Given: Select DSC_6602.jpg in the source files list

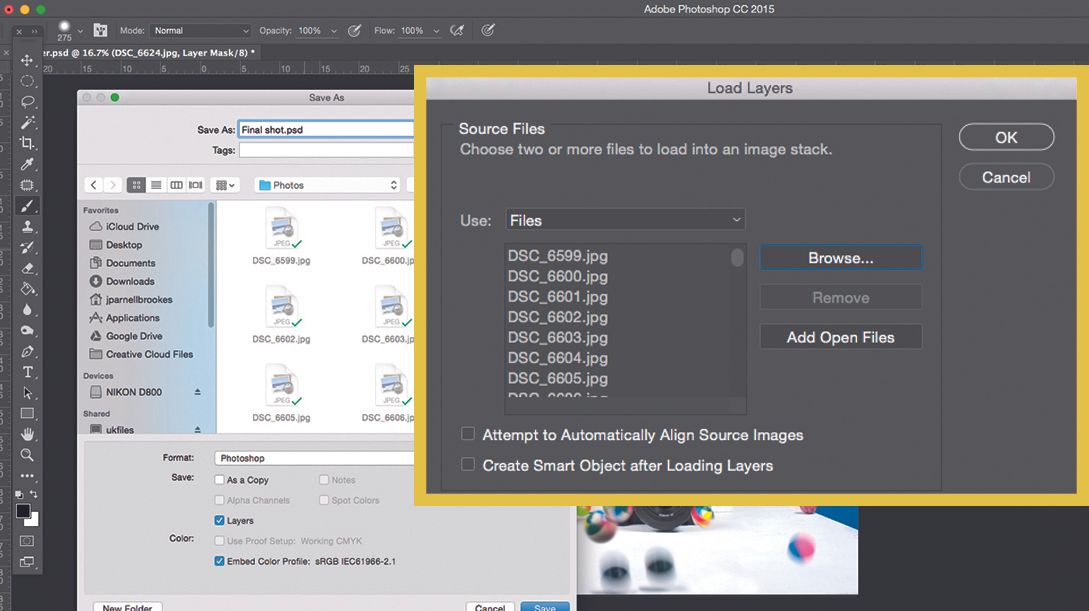Looking at the screenshot, I should (x=558, y=317).
